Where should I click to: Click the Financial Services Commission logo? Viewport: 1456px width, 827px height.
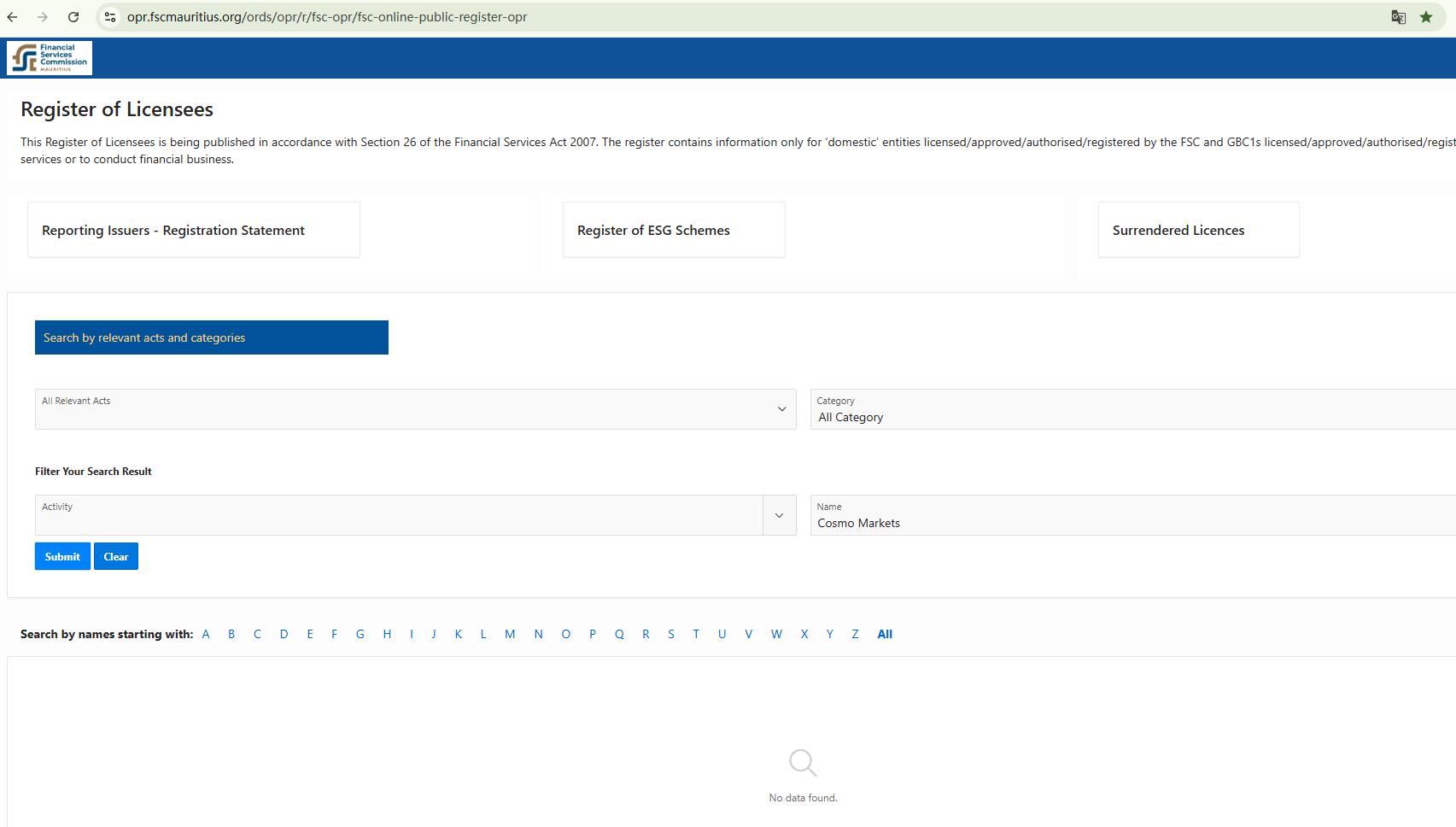[50, 58]
